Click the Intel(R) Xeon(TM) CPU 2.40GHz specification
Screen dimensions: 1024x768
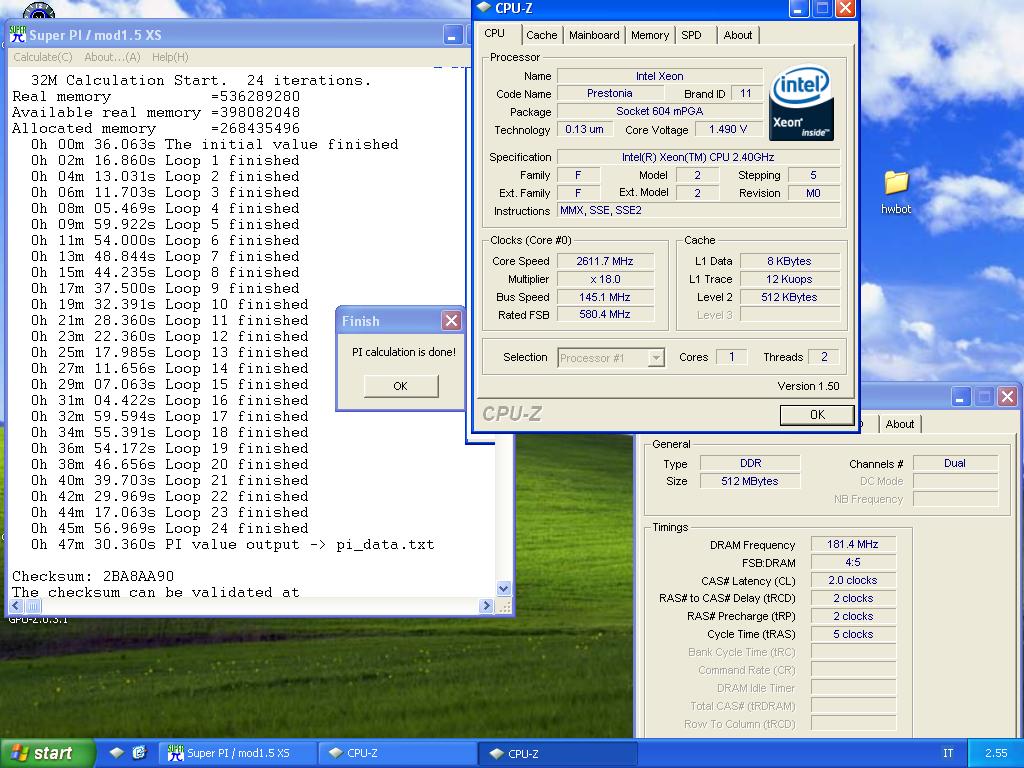(698, 157)
